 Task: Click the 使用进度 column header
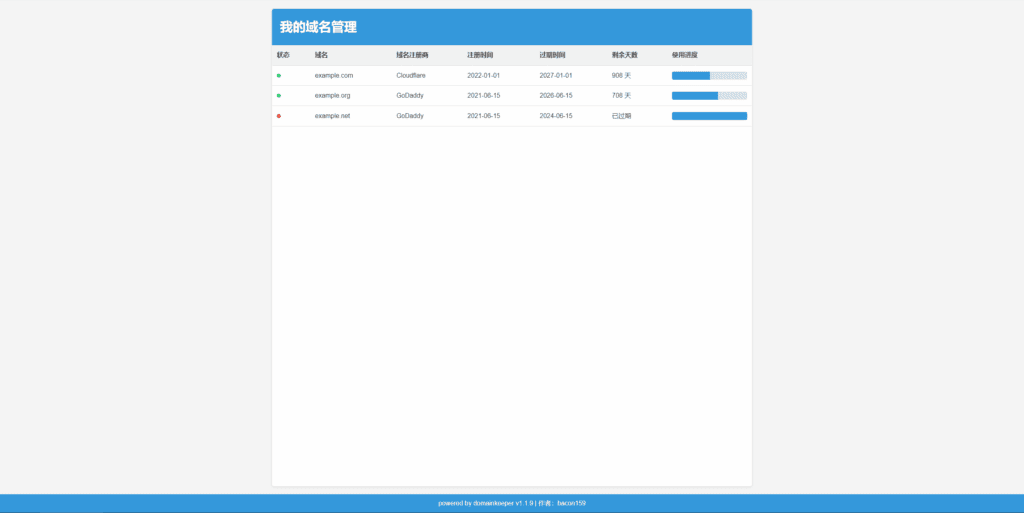pos(685,55)
